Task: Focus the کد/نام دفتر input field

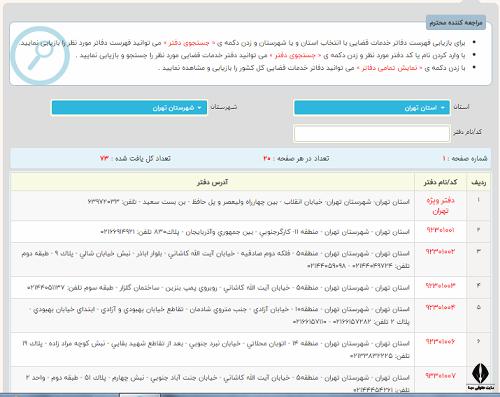Action: [372, 133]
